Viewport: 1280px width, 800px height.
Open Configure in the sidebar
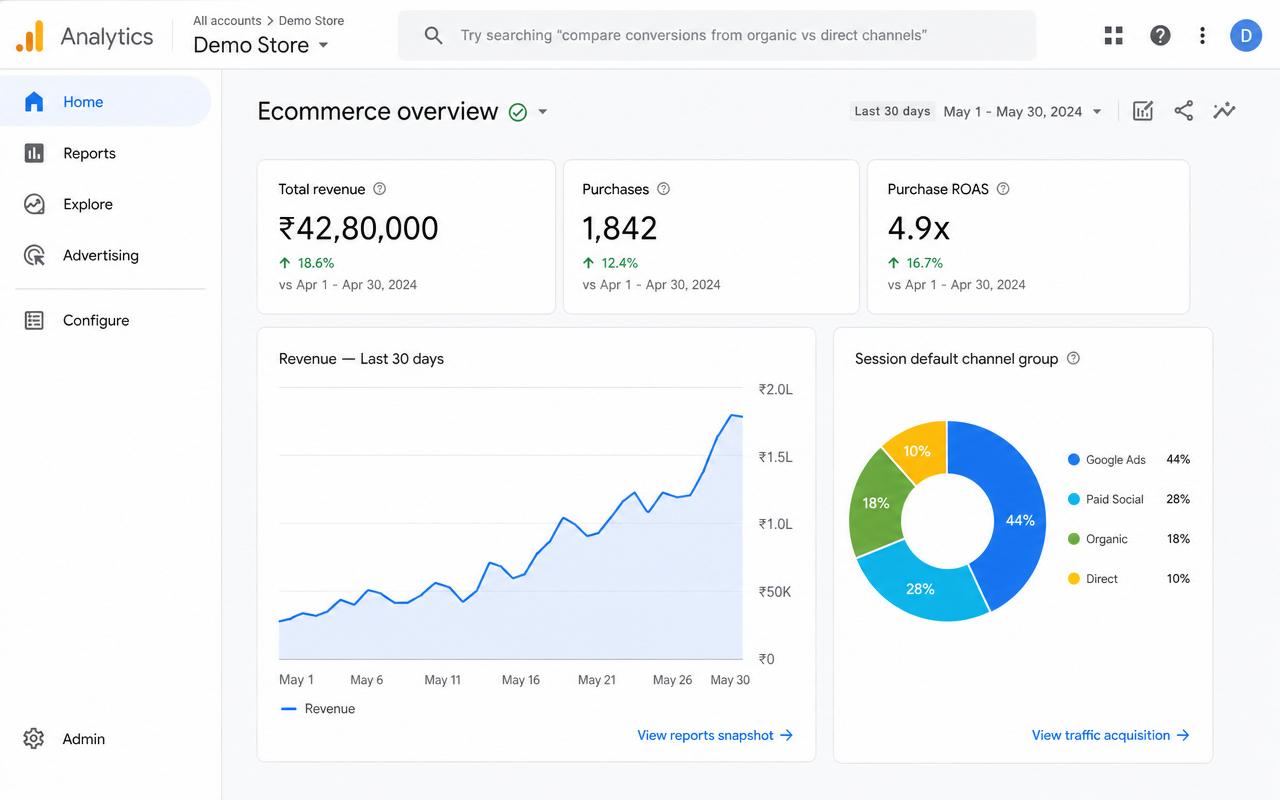[x=105, y=320]
